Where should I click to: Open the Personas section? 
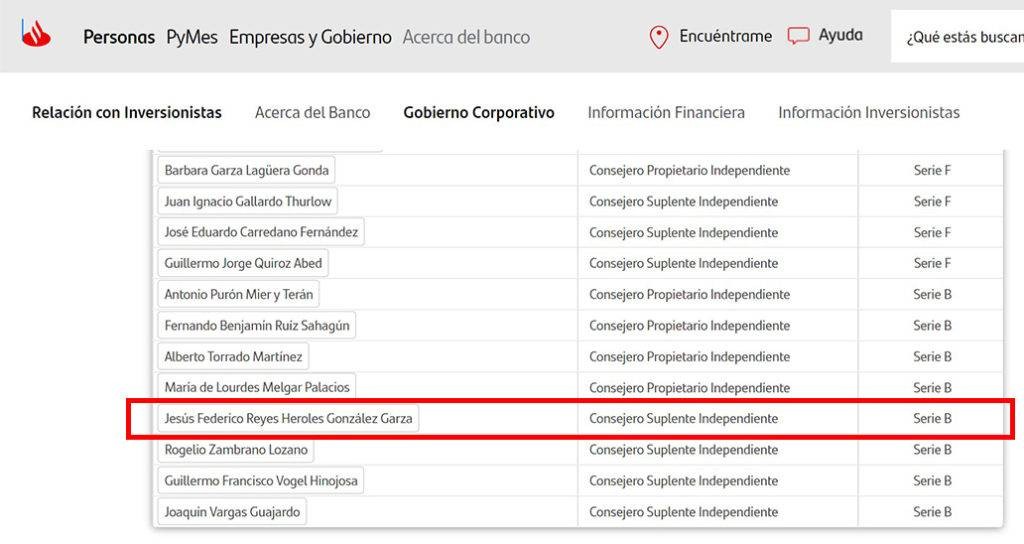point(119,37)
